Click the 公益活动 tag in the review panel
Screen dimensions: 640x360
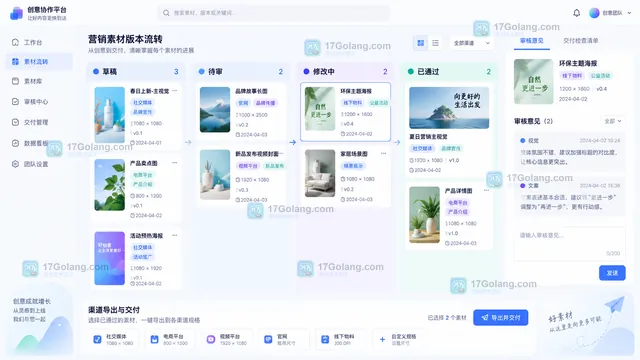600,76
